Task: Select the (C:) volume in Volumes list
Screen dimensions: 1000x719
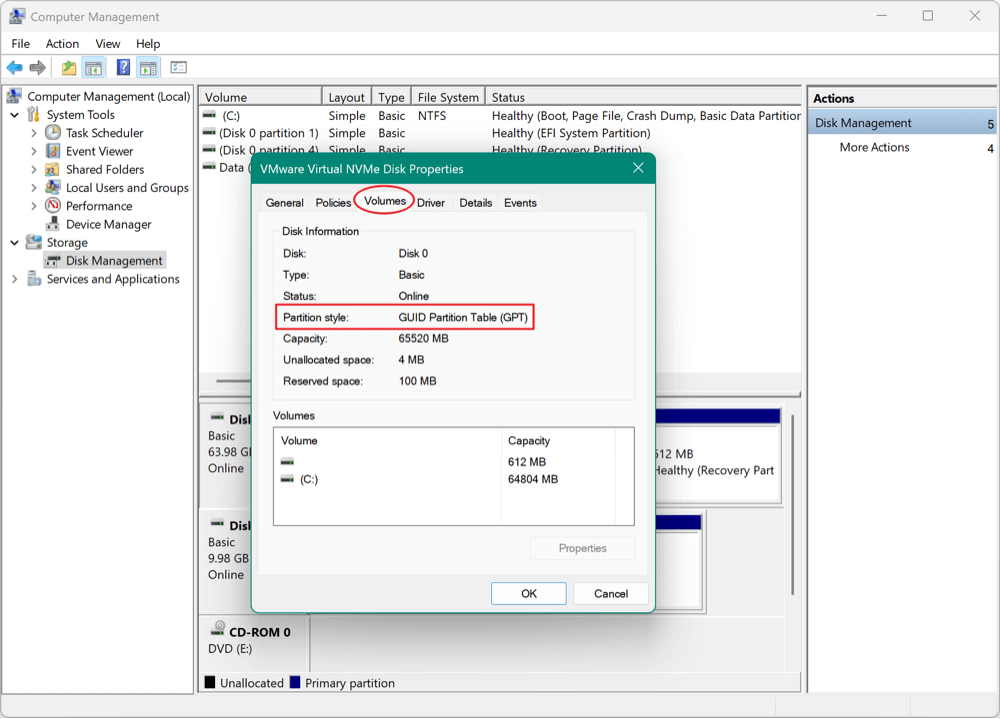Action: (x=309, y=480)
